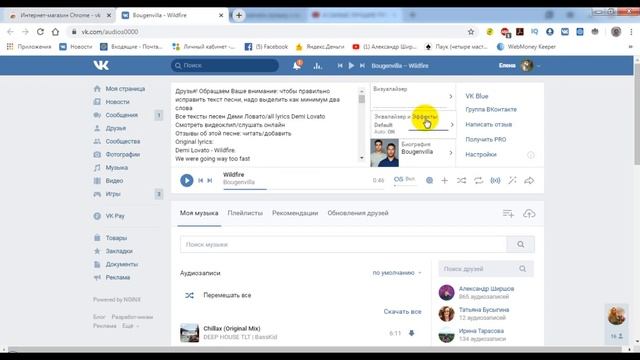Open the profile menu arrow next to avatar

click(539, 66)
